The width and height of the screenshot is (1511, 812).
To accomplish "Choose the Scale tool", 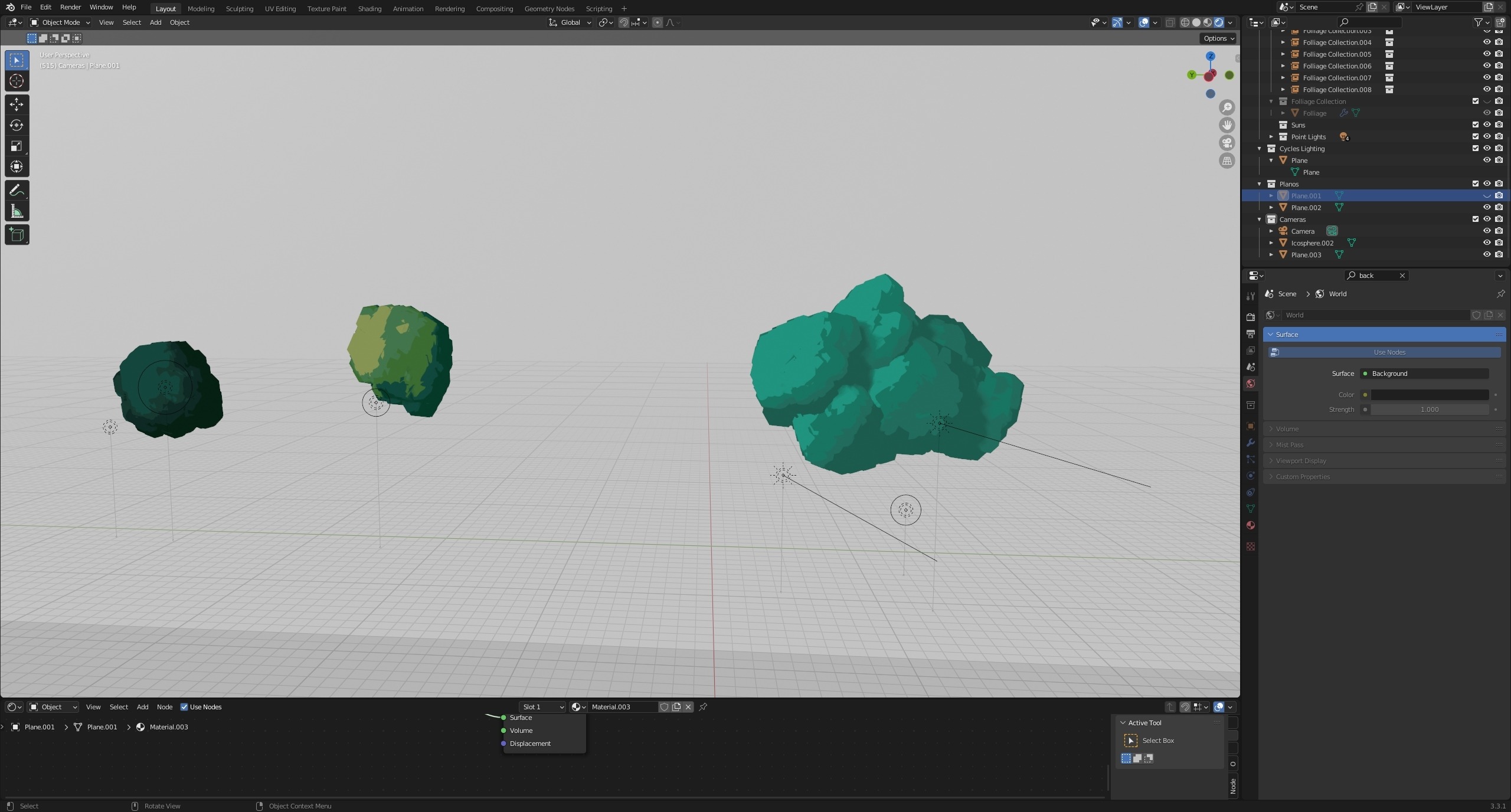I will [x=17, y=146].
